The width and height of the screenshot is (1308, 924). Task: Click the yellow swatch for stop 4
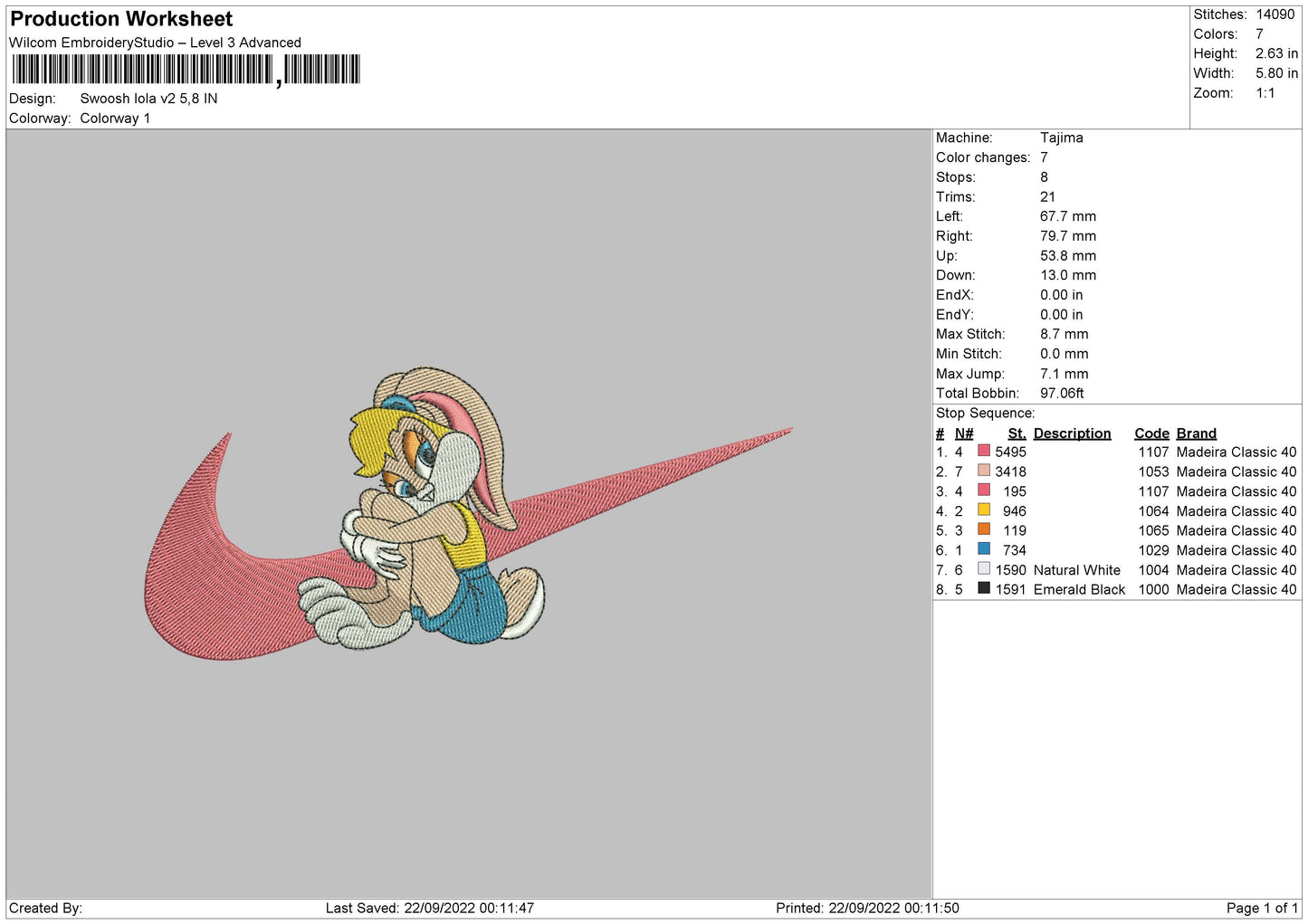point(984,510)
